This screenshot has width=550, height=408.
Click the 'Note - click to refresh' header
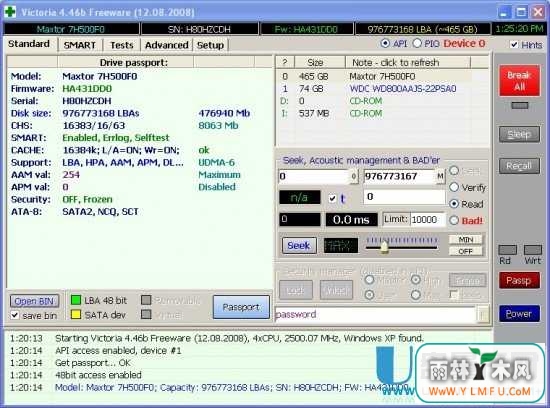coord(408,62)
